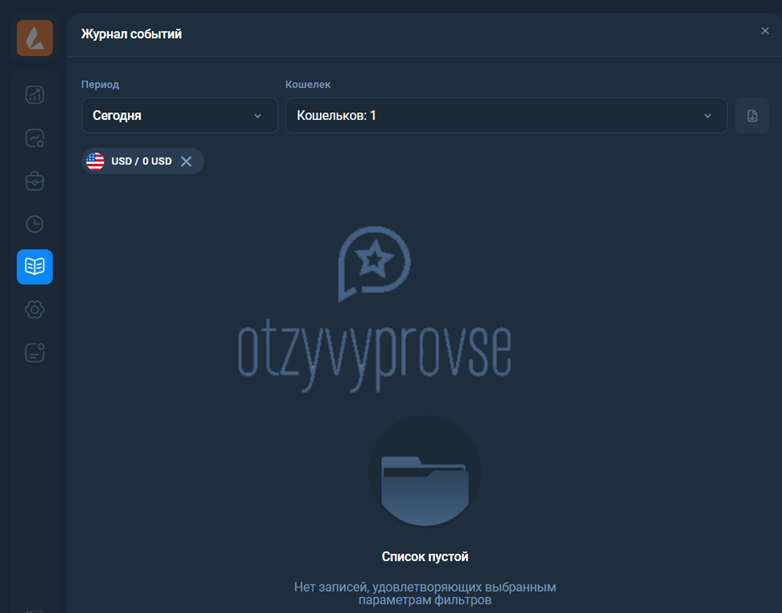
Task: Open the favorites chart sidebar icon
Action: [34, 138]
